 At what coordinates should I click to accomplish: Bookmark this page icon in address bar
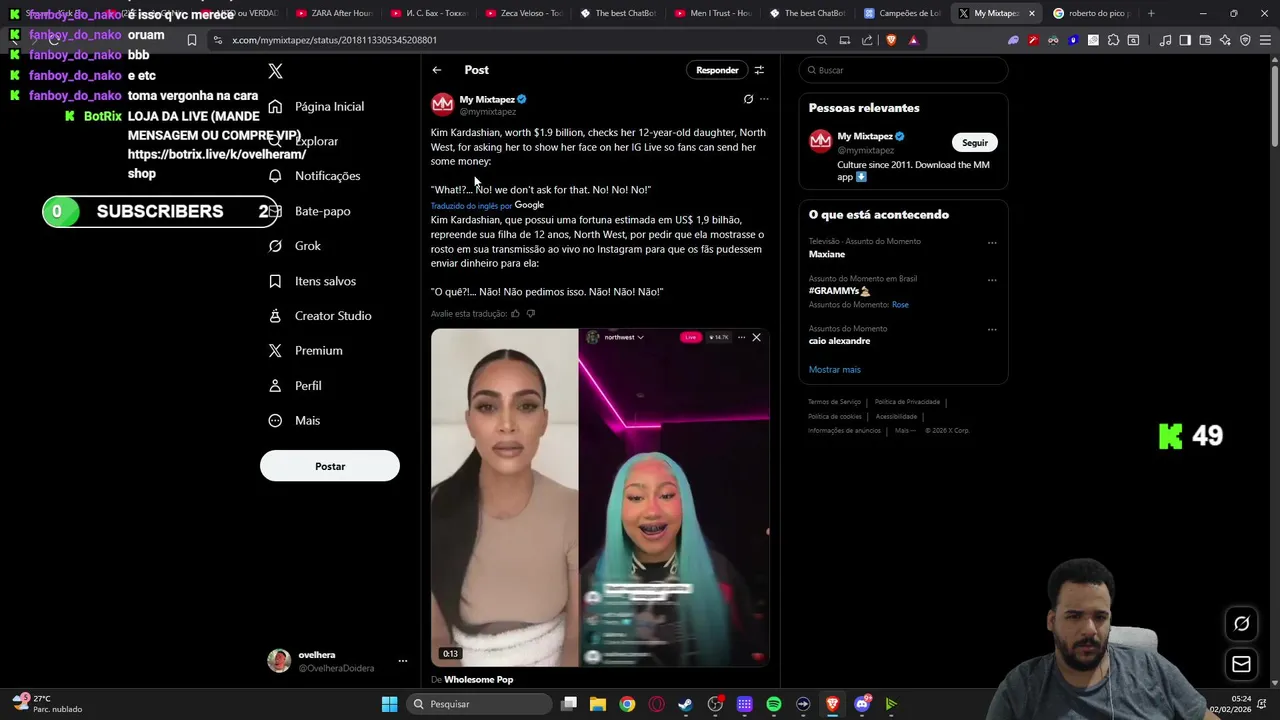click(x=192, y=40)
